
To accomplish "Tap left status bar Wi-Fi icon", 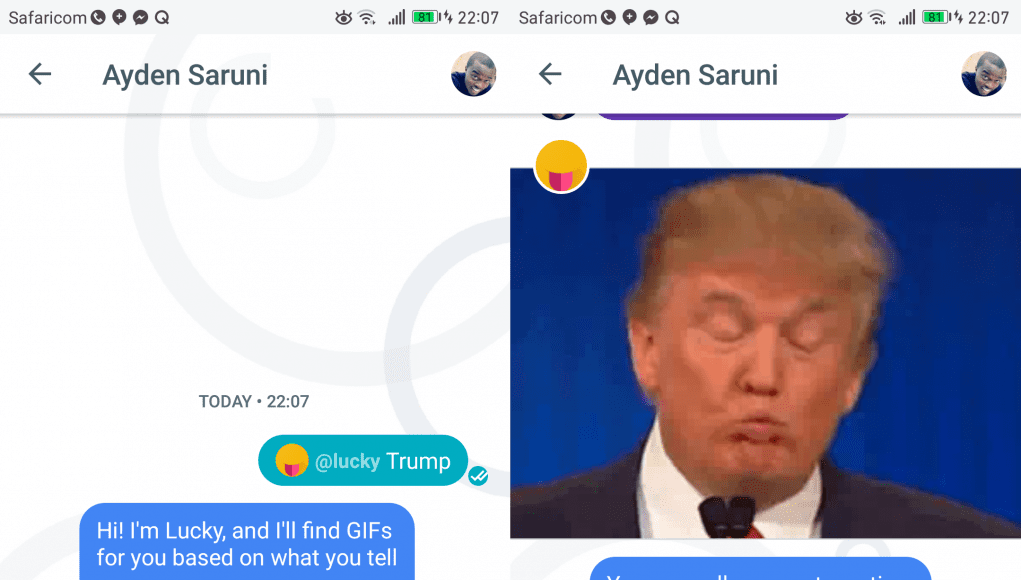I will [x=367, y=18].
